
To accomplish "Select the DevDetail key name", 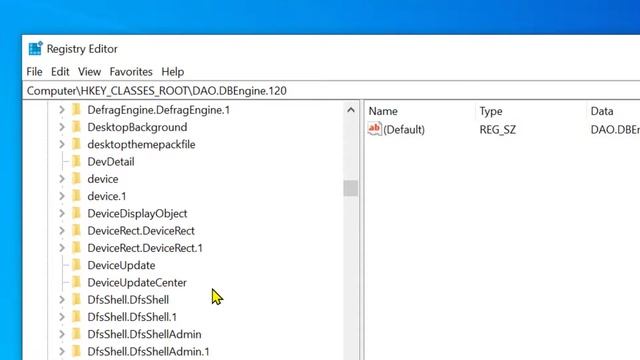I will (x=111, y=162).
